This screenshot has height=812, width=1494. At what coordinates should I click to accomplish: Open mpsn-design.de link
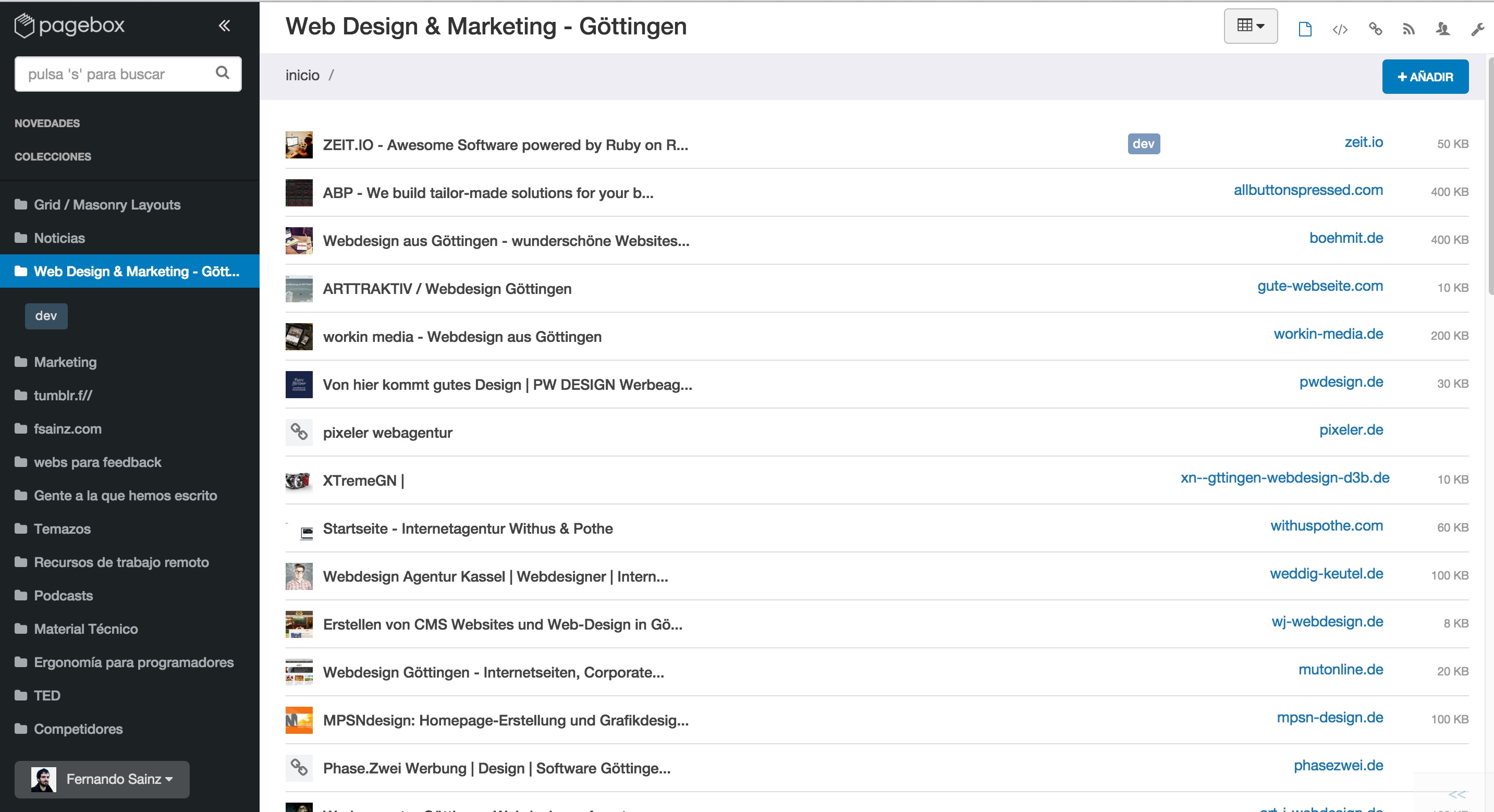[x=1330, y=718]
